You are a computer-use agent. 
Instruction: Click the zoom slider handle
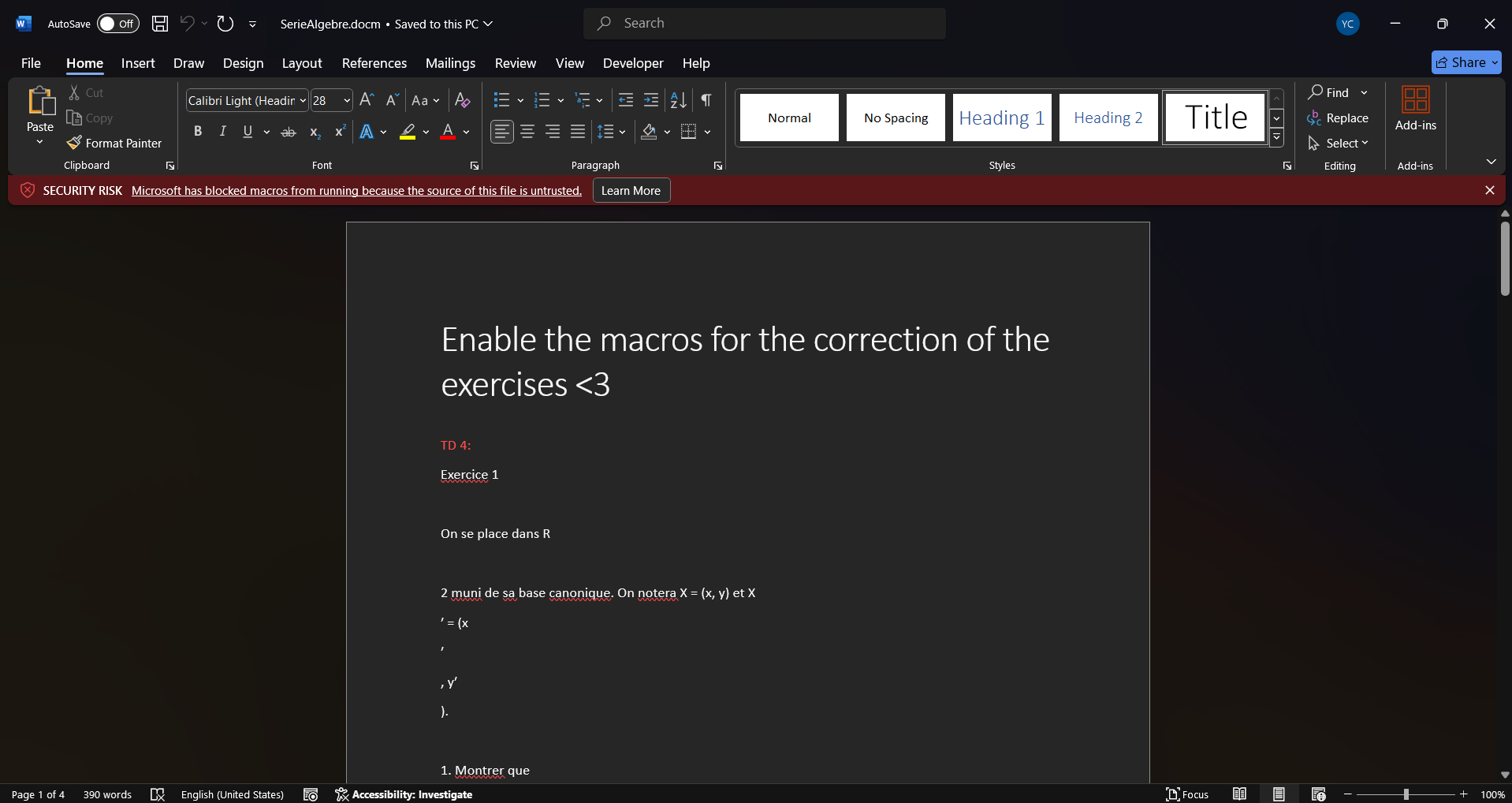click(1406, 794)
